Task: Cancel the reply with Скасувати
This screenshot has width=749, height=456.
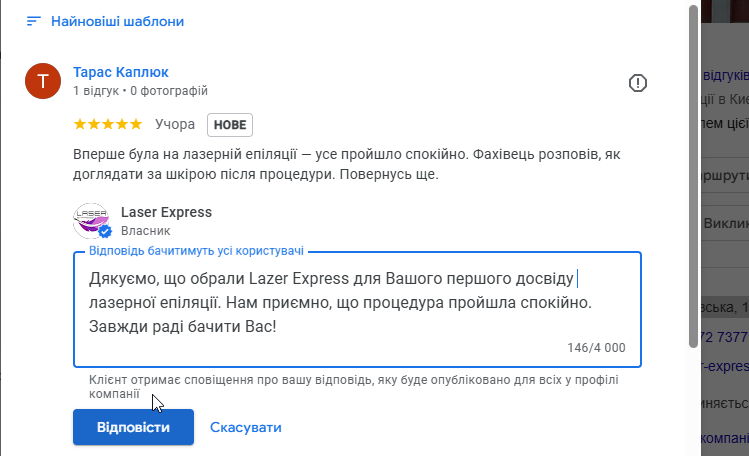Action: click(245, 427)
